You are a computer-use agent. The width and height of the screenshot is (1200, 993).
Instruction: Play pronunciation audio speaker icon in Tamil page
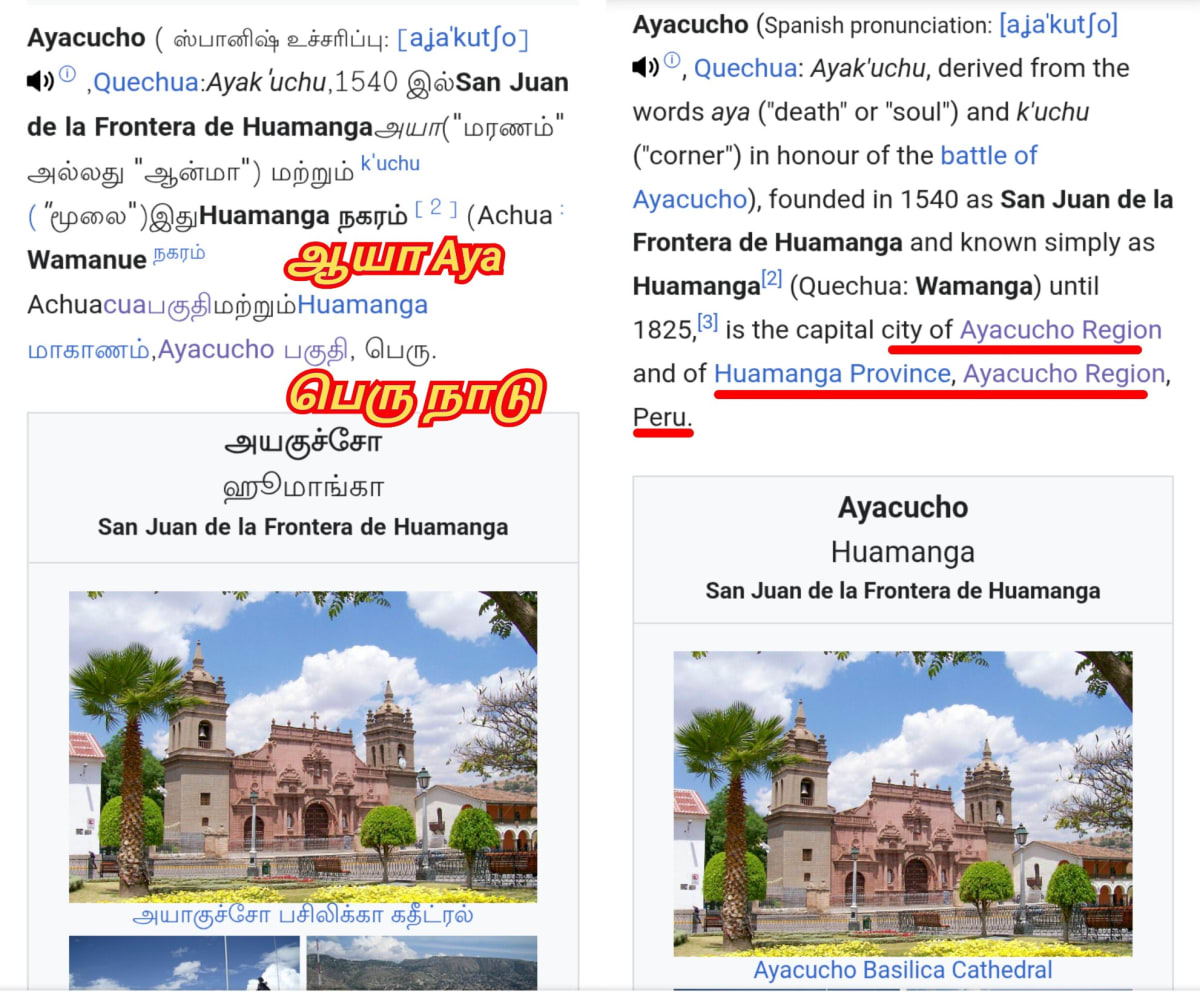40,82
